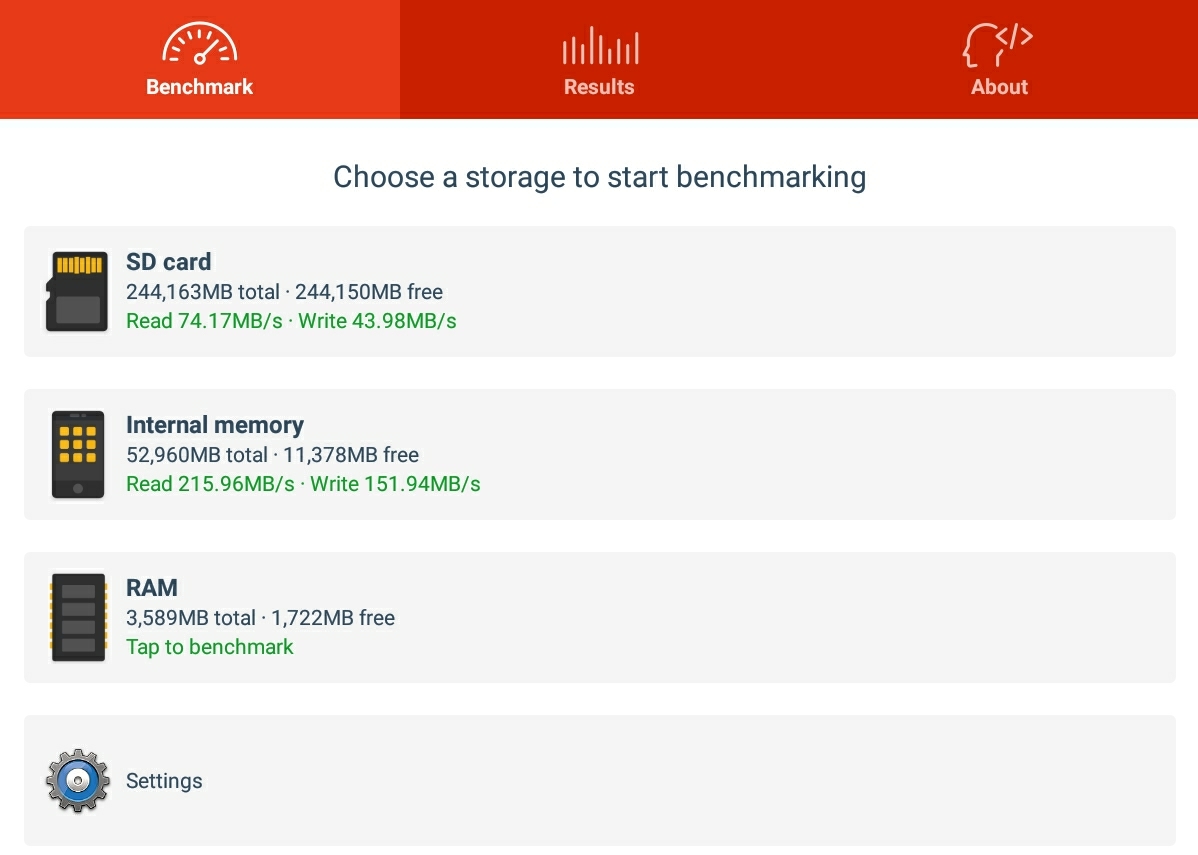The height and width of the screenshot is (855, 1198).
Task: Click the Settings gear icon
Action: 77,780
